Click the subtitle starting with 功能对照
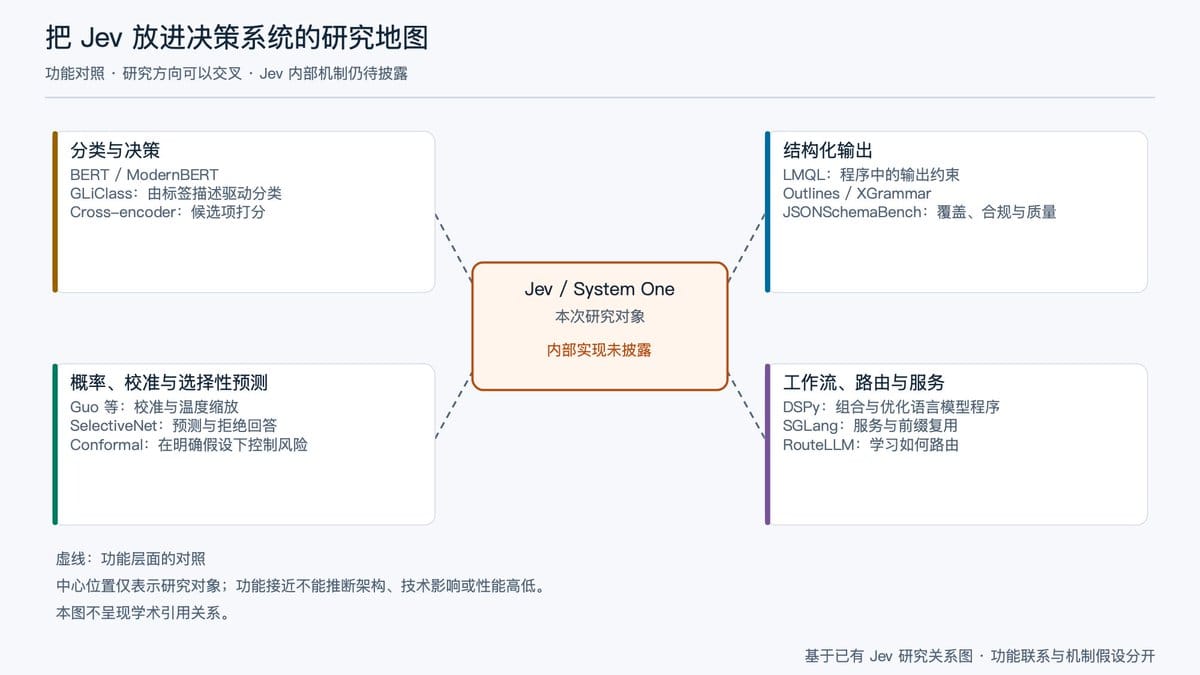The width and height of the screenshot is (1200, 675). click(x=226, y=74)
